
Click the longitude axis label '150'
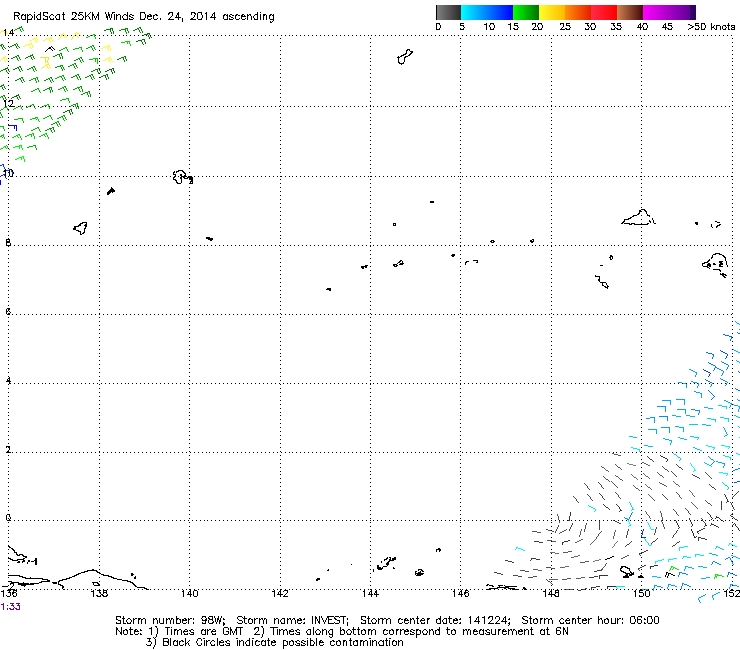641,594
